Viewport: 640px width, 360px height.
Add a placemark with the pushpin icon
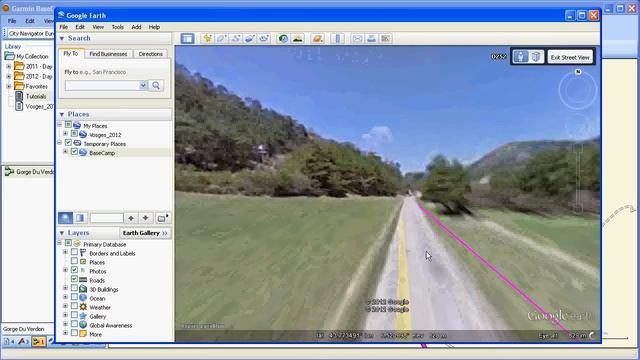pyautogui.click(x=208, y=38)
